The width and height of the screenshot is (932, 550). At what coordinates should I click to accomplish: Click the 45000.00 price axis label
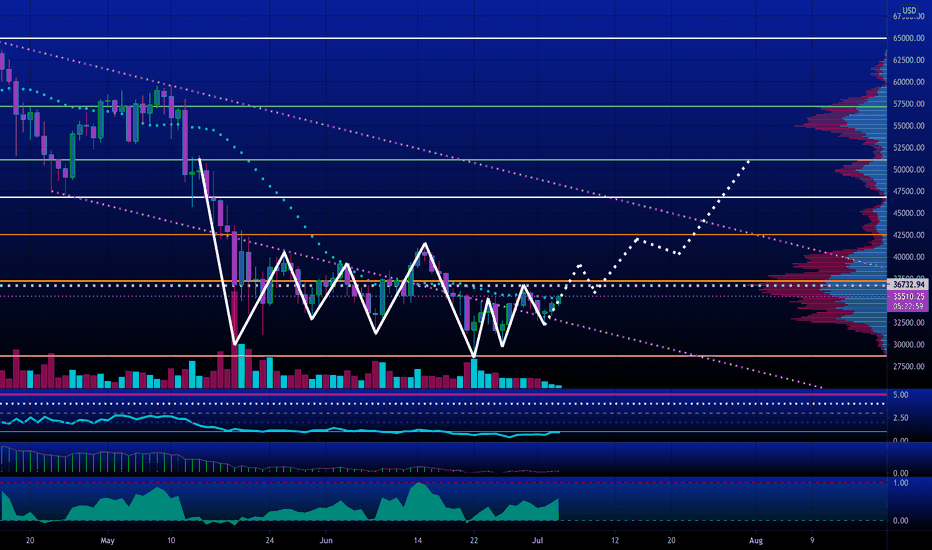[x=909, y=213]
